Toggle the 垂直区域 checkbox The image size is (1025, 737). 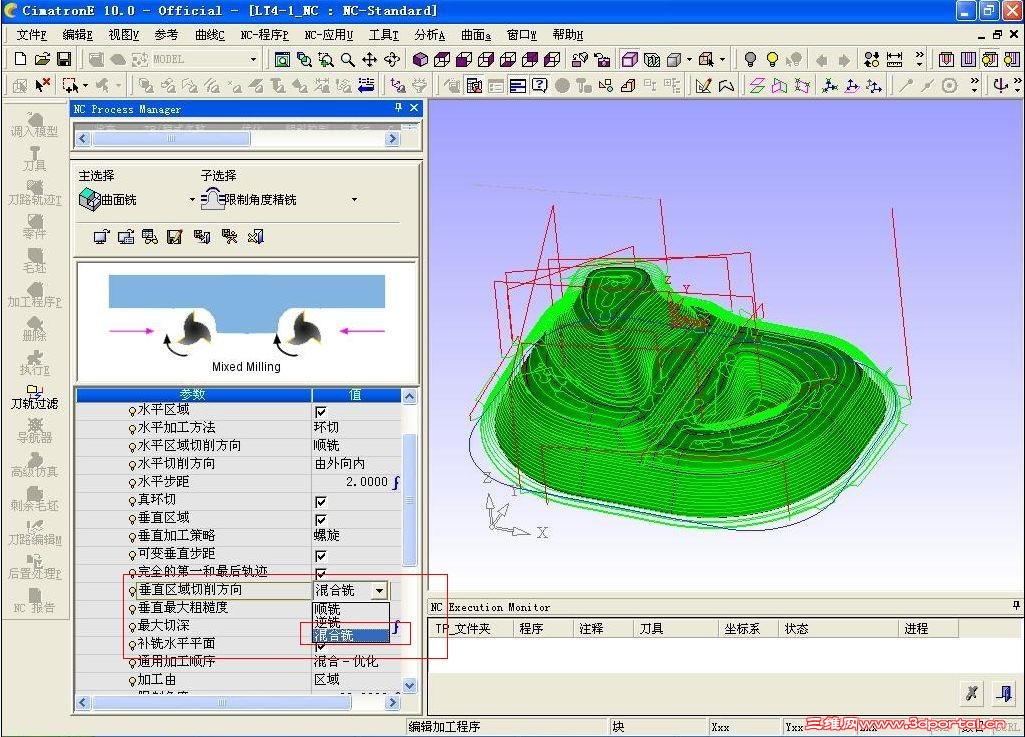(x=320, y=519)
